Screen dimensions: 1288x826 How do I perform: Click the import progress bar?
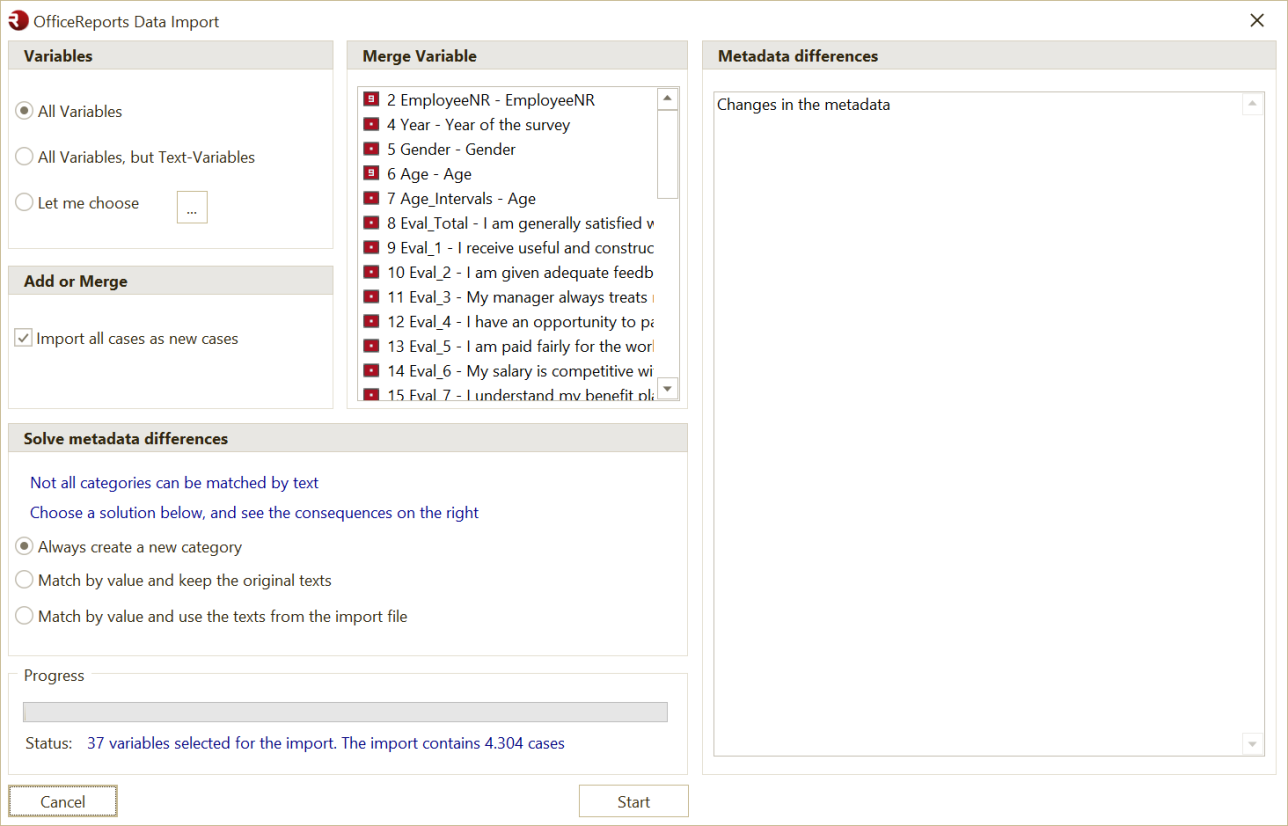coord(345,711)
